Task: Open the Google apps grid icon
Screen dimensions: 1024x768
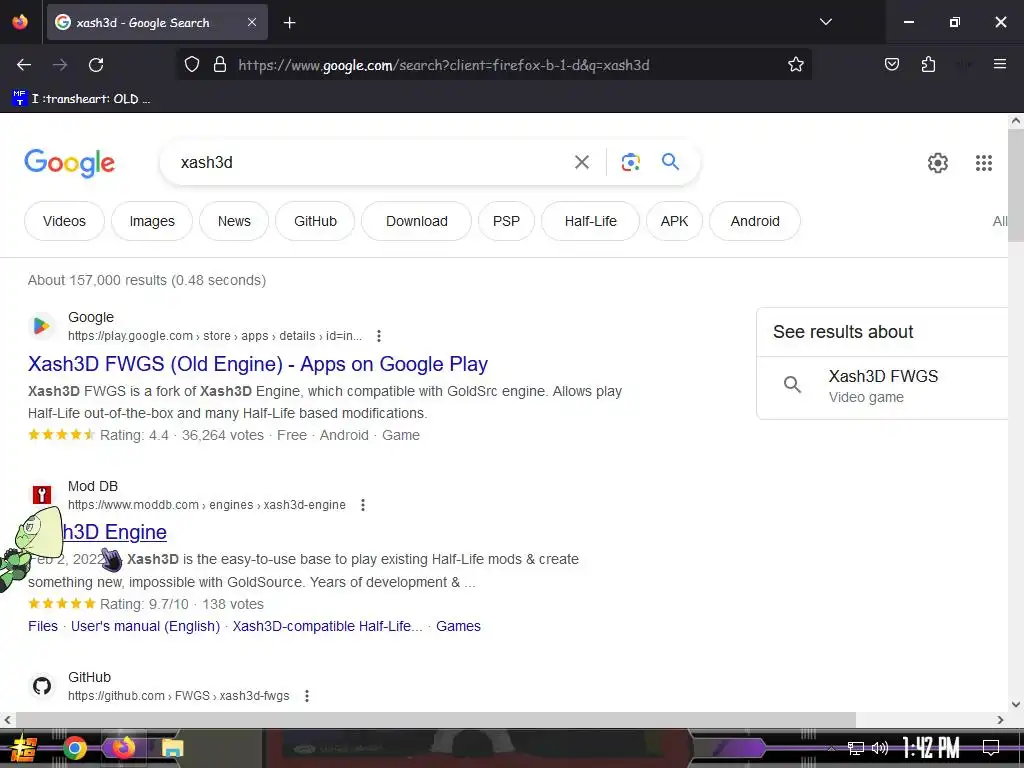Action: [984, 163]
